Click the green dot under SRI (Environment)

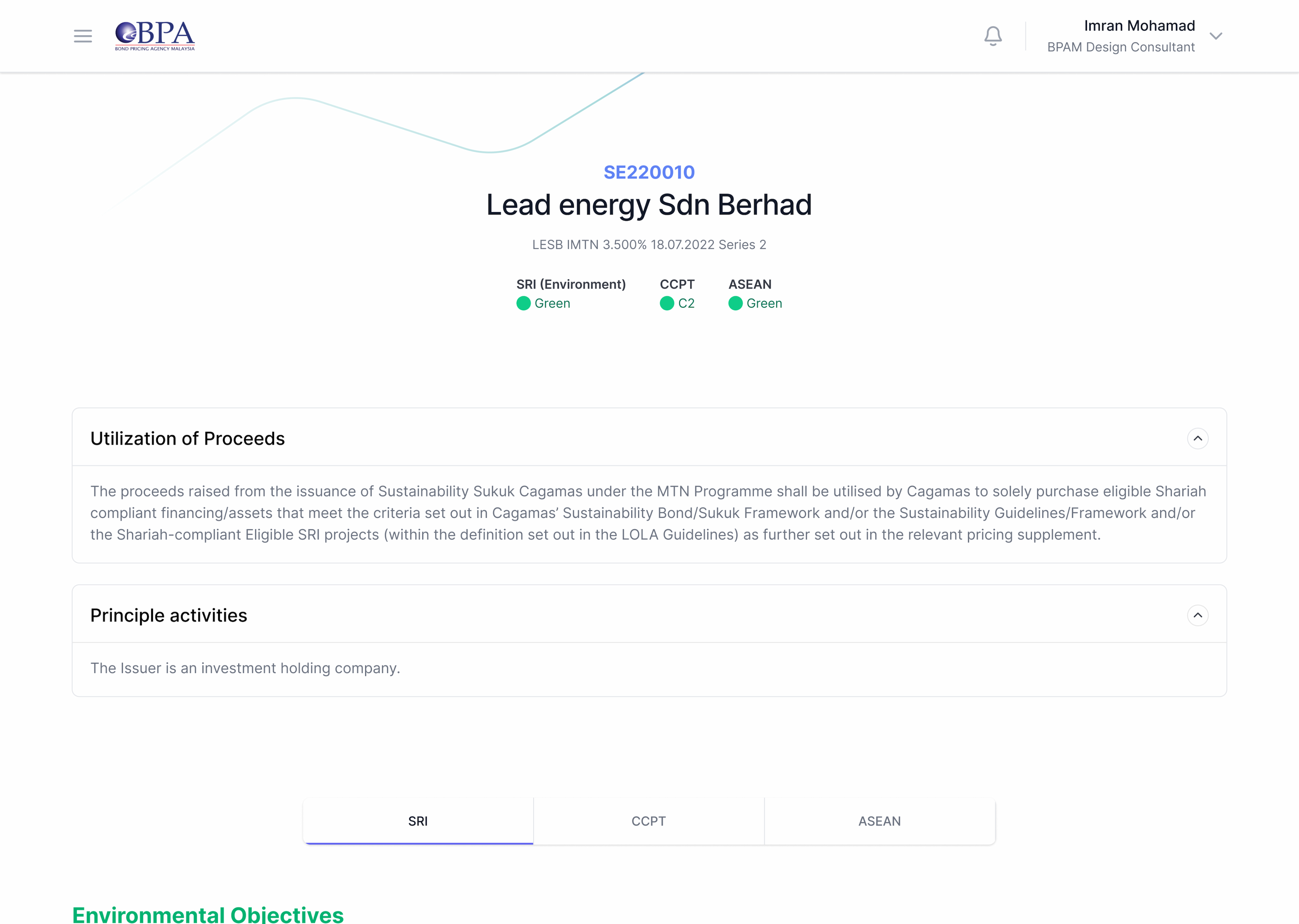point(523,303)
